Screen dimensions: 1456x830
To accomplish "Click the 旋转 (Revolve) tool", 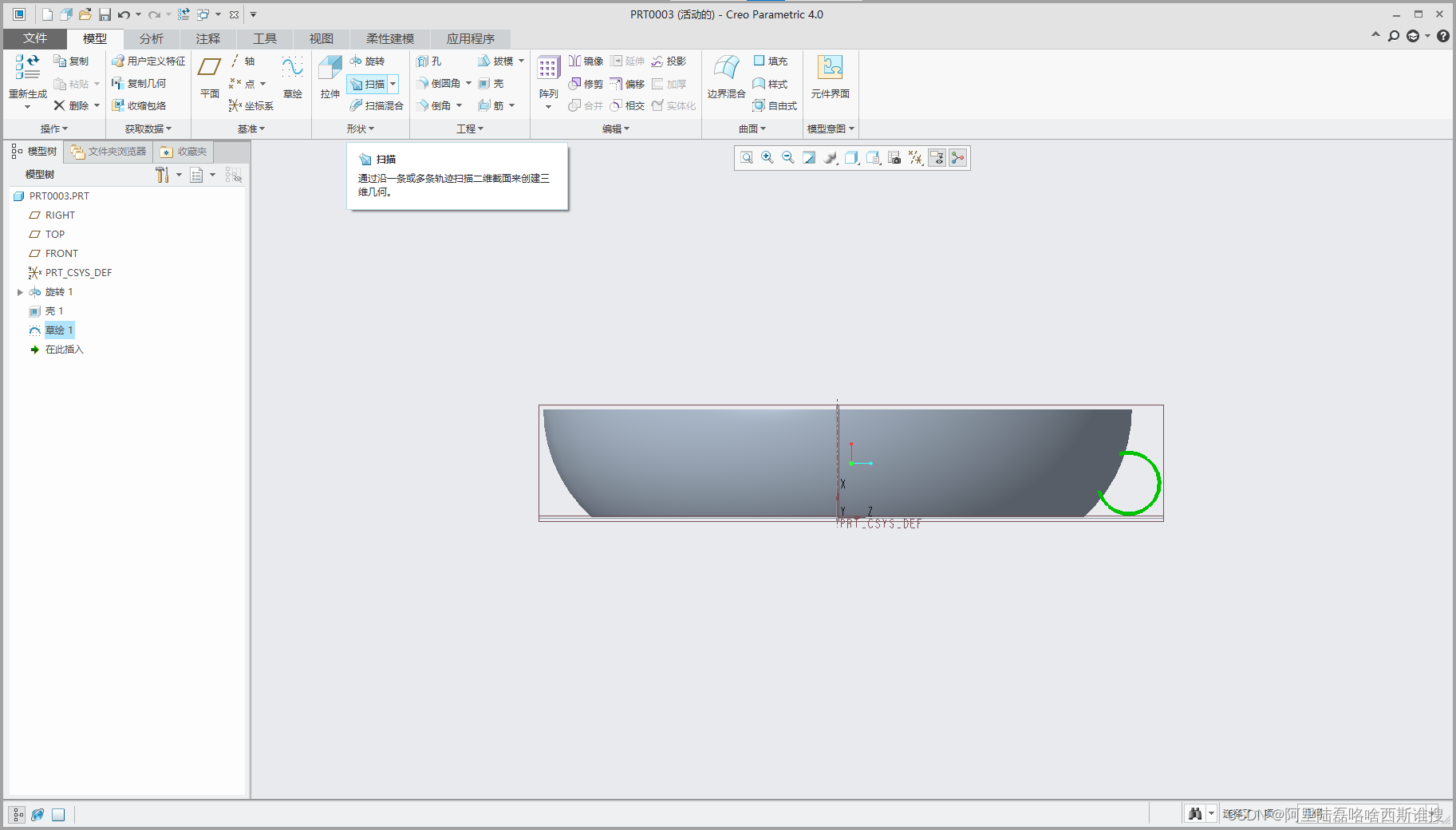I will coord(367,61).
